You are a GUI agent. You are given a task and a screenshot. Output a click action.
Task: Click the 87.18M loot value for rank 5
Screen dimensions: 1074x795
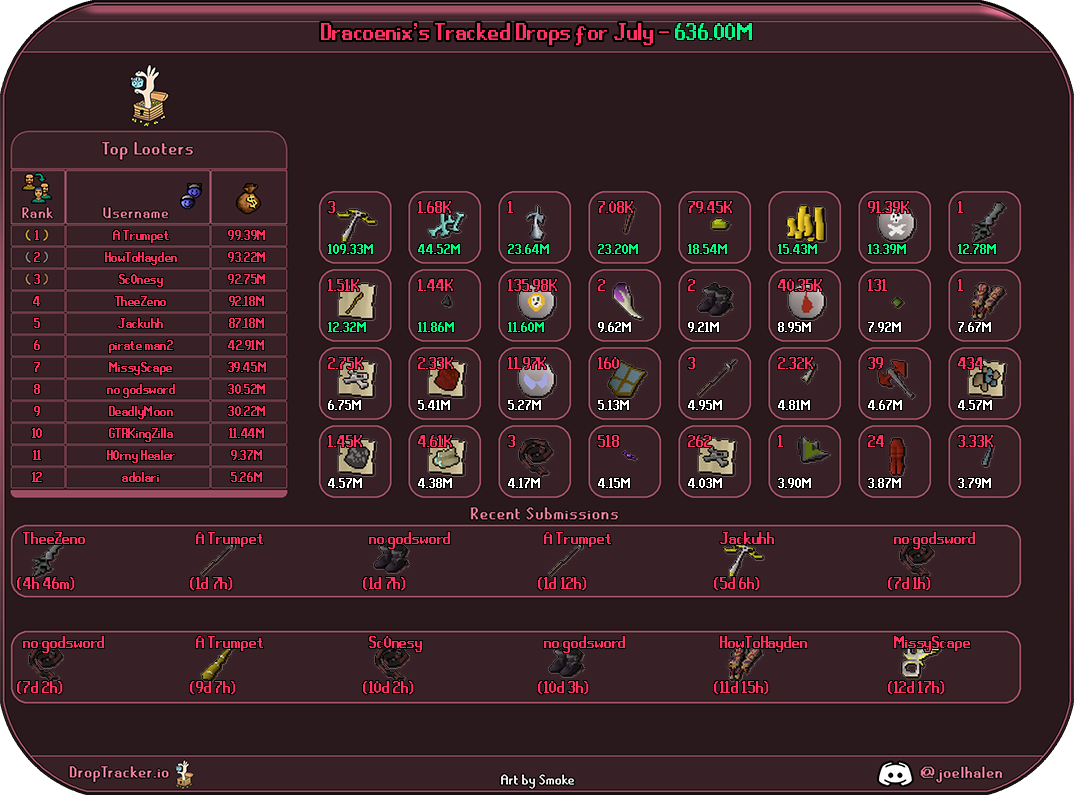coord(247,323)
